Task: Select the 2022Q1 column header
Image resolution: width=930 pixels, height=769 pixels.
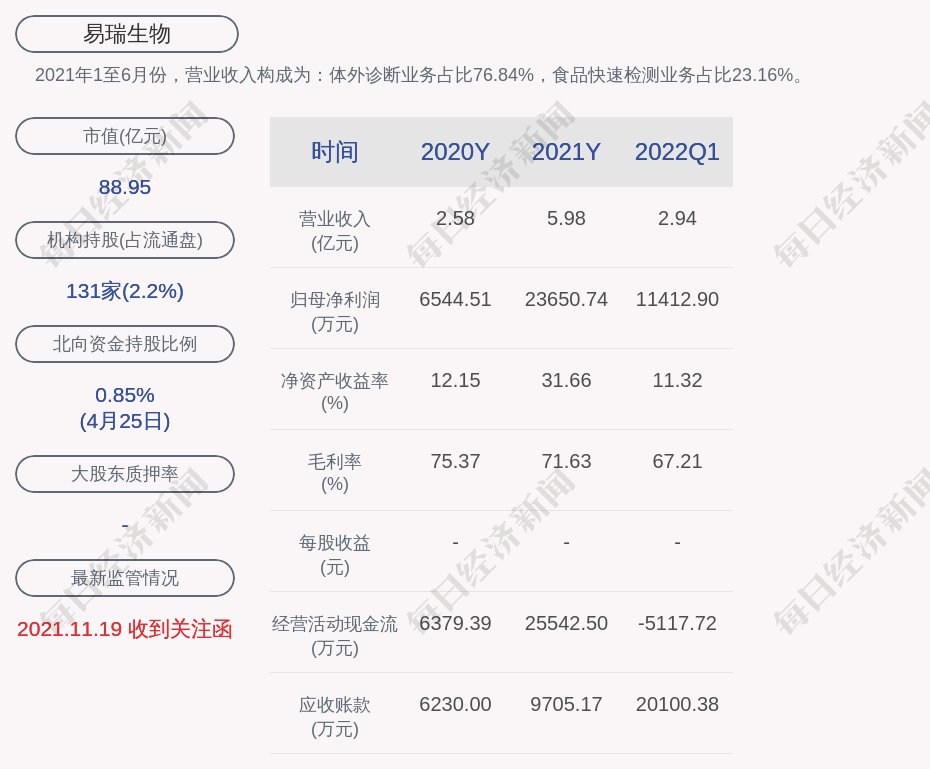Action: (x=677, y=152)
